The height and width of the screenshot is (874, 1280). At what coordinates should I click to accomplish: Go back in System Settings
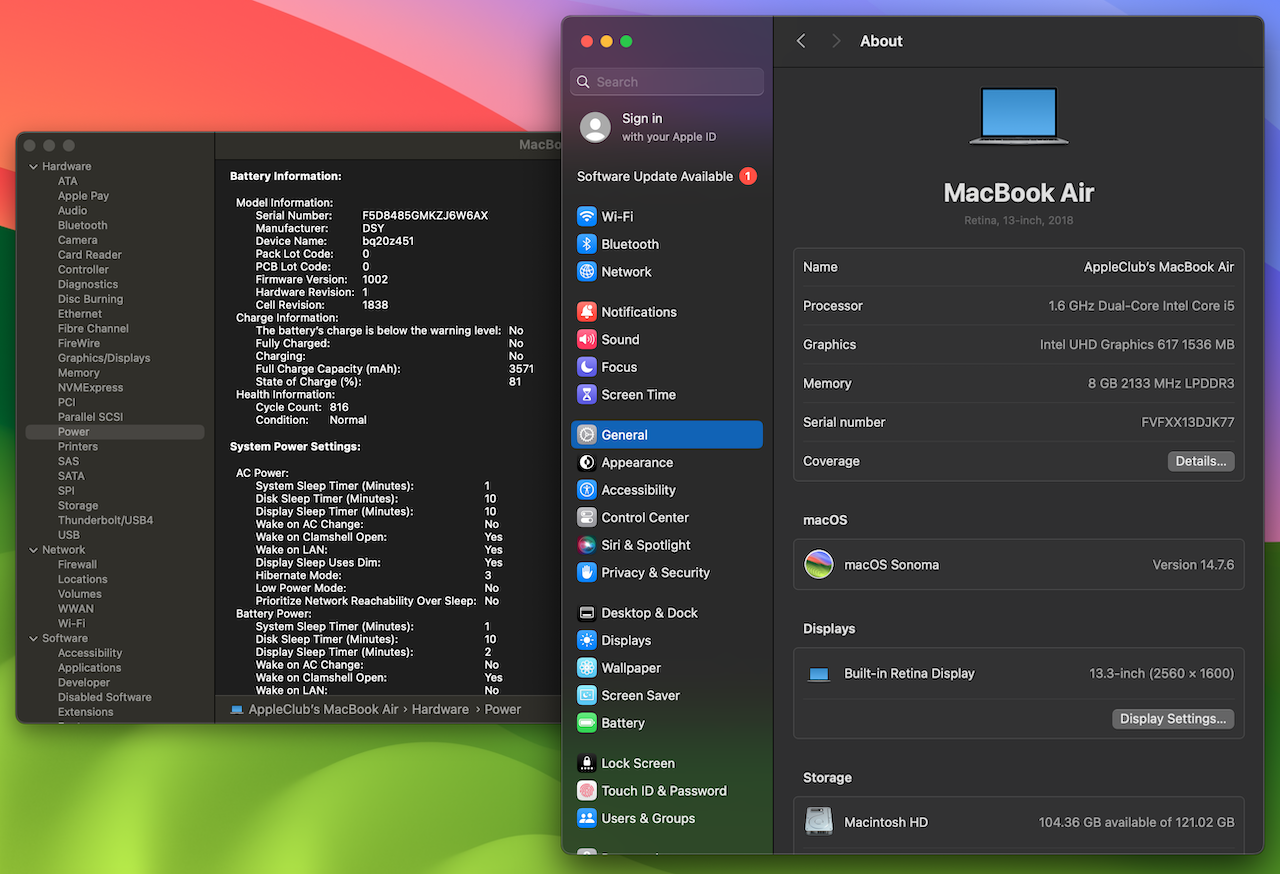pos(801,41)
